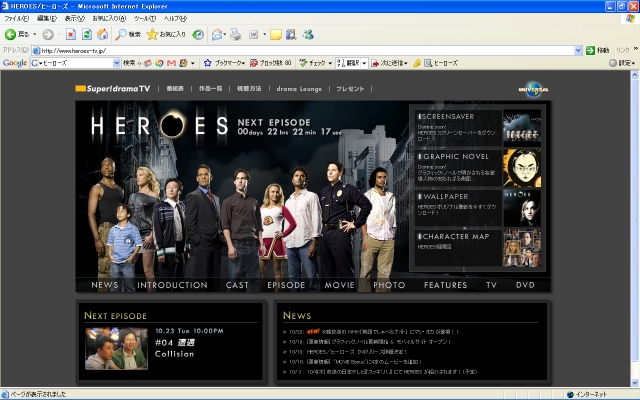This screenshot has height=400, width=640.
Task: Open the Edit menu
Action: coord(47,18)
